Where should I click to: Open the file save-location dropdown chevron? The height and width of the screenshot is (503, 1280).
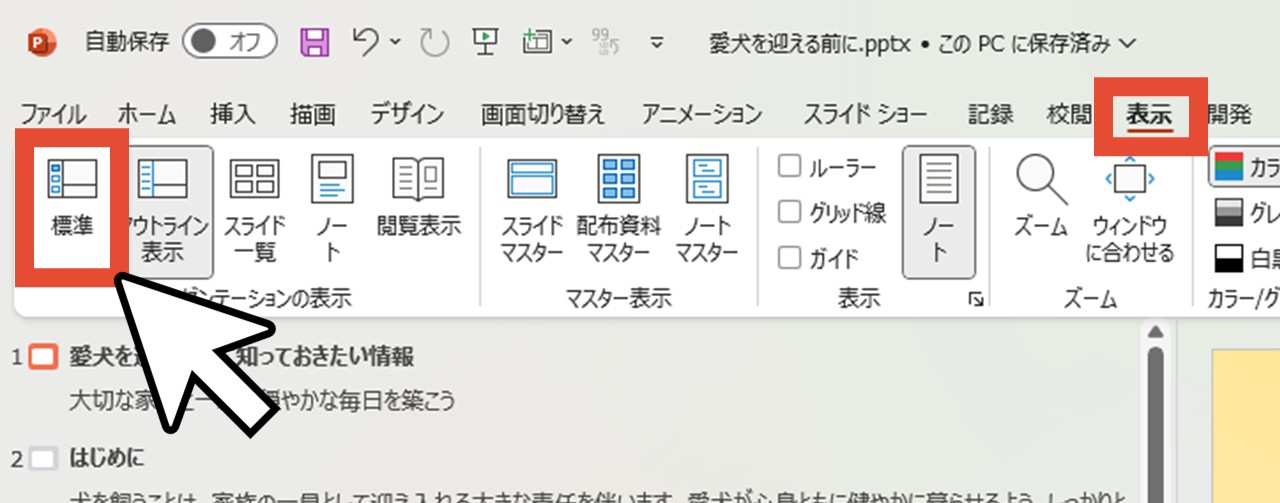pos(1129,43)
